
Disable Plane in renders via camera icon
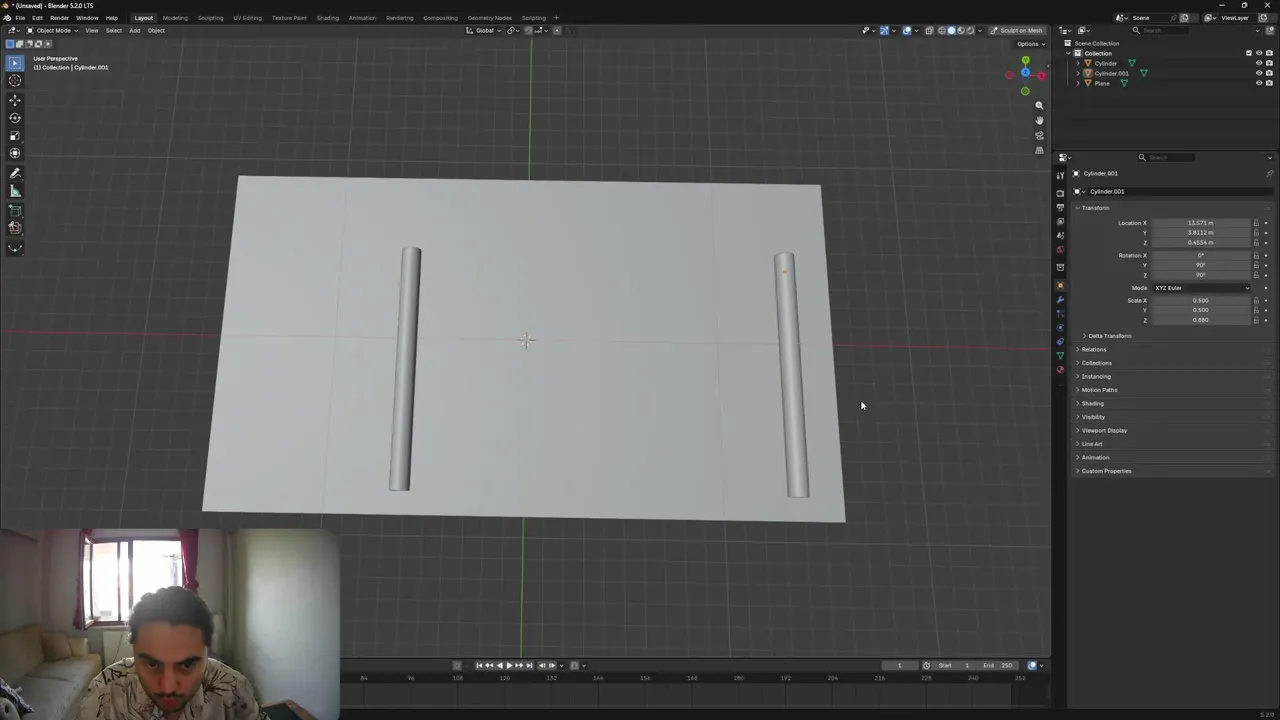pos(1269,83)
